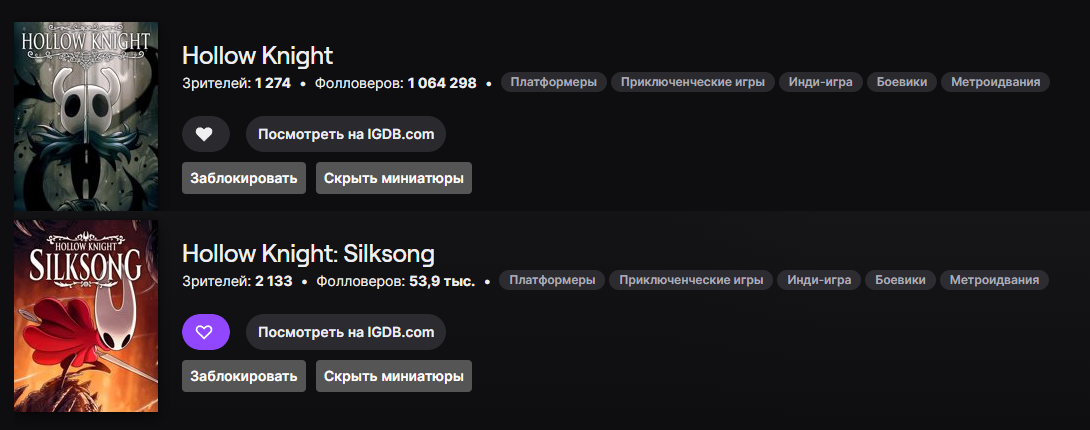
Task: View Hollow Knight on IGDB.com
Action: pos(345,134)
